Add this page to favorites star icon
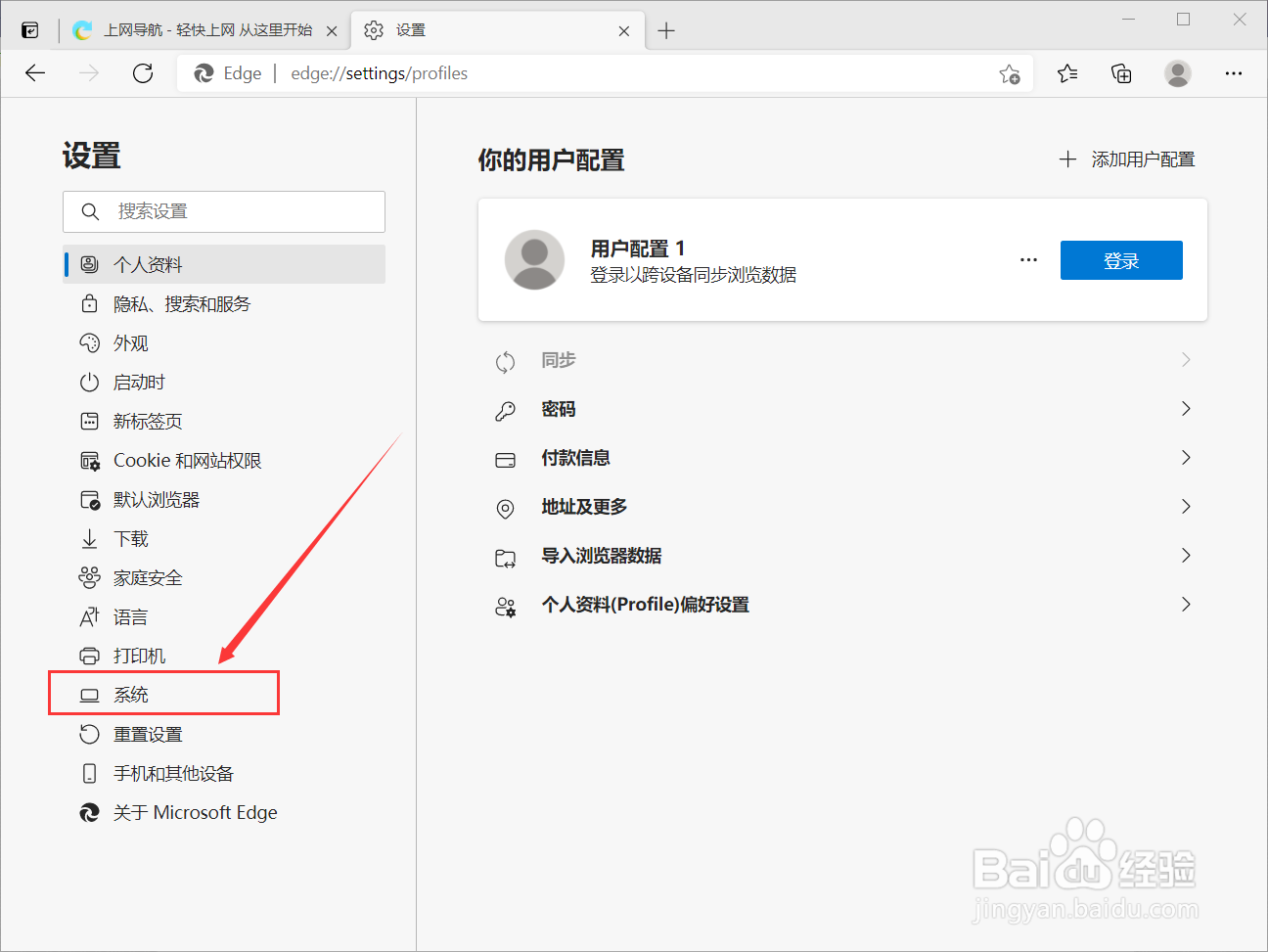The image size is (1268, 952). pos(1010,74)
